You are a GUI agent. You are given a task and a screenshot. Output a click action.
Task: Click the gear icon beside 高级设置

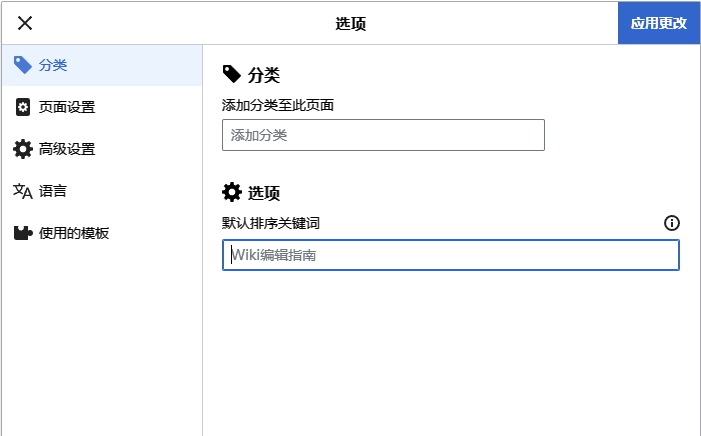click(x=22, y=149)
